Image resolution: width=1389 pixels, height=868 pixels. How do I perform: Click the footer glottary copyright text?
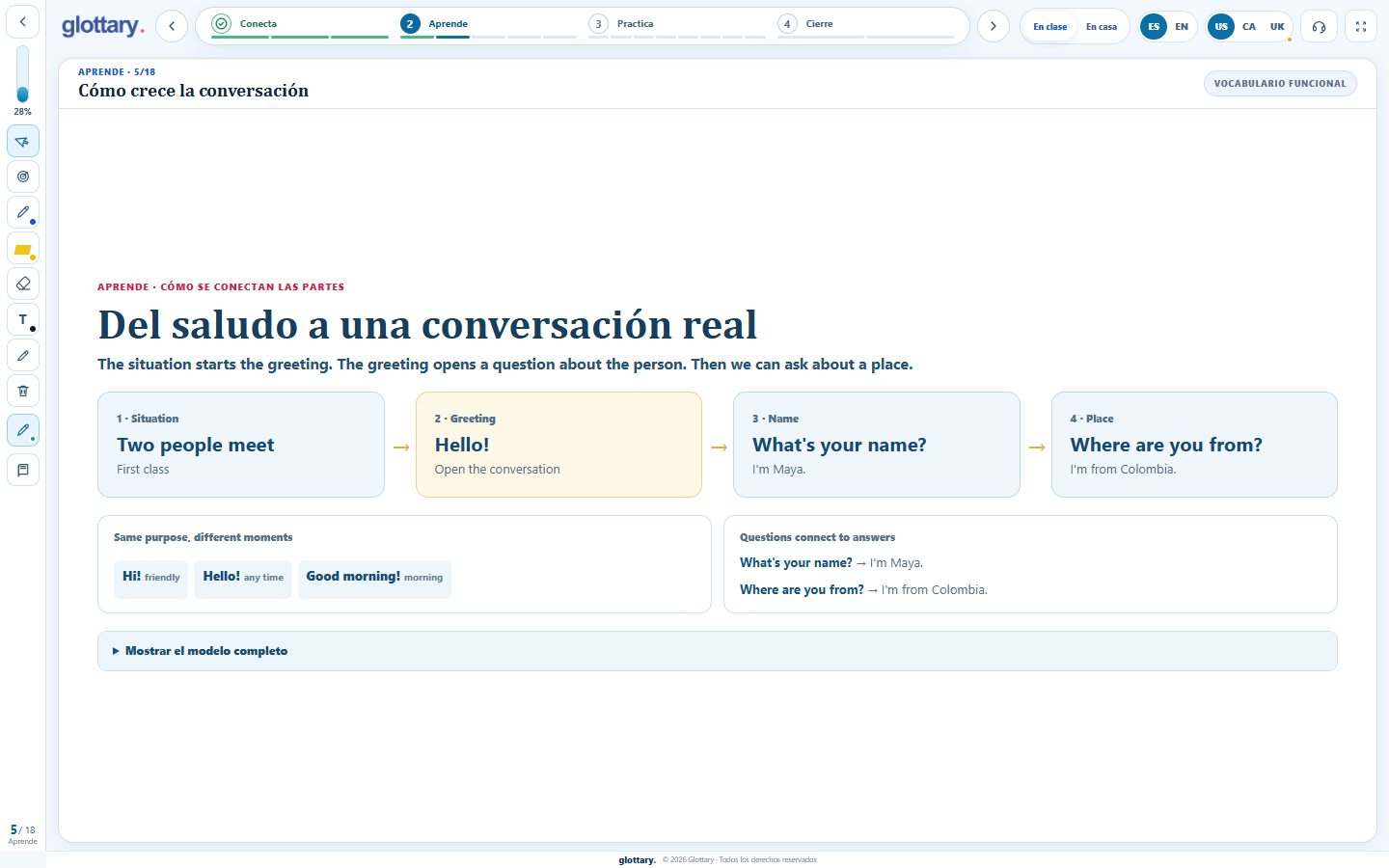point(718,860)
